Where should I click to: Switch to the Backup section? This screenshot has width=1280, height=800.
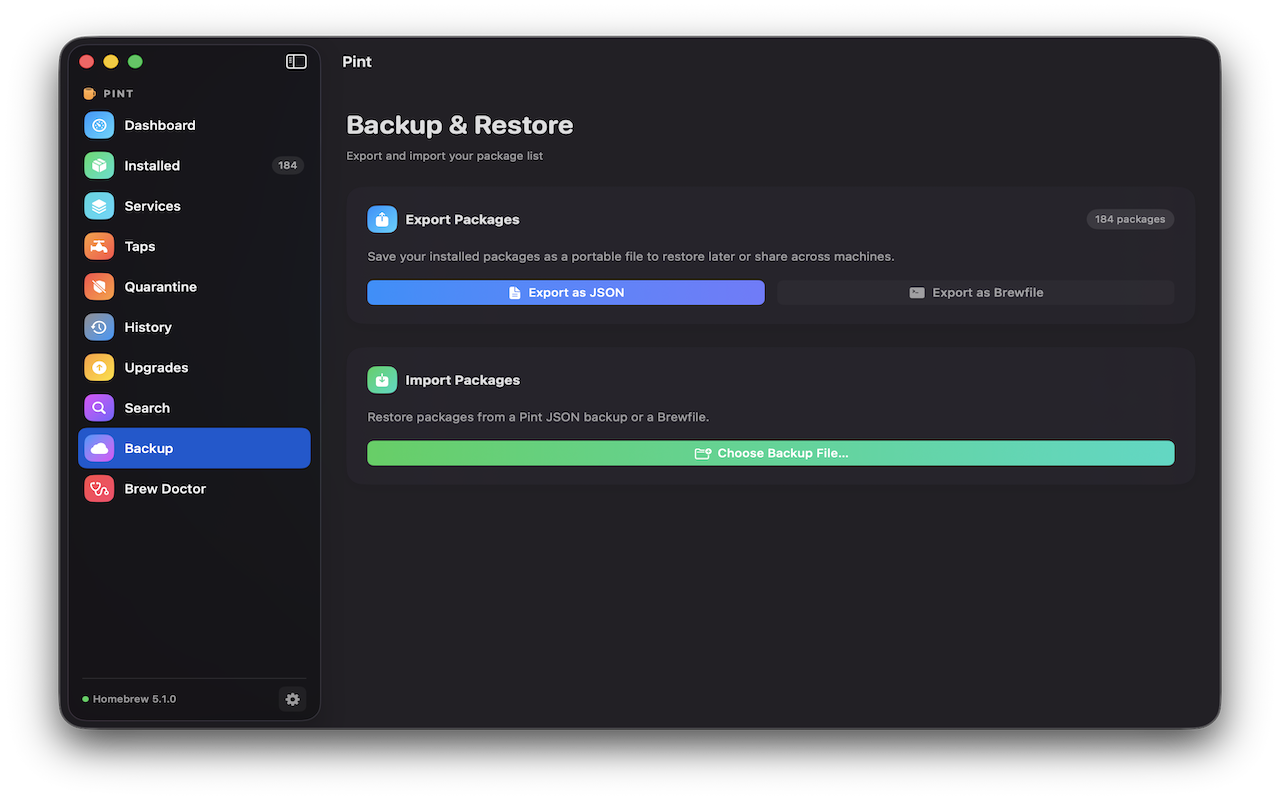point(194,448)
